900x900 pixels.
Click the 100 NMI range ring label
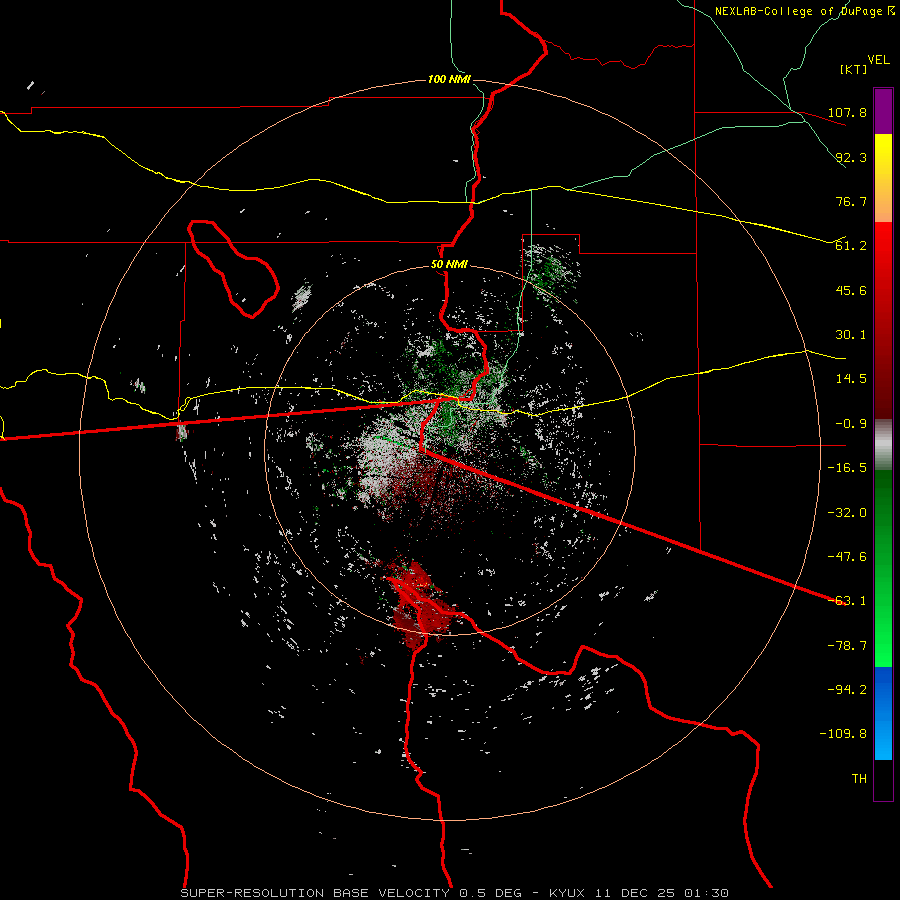[x=449, y=79]
